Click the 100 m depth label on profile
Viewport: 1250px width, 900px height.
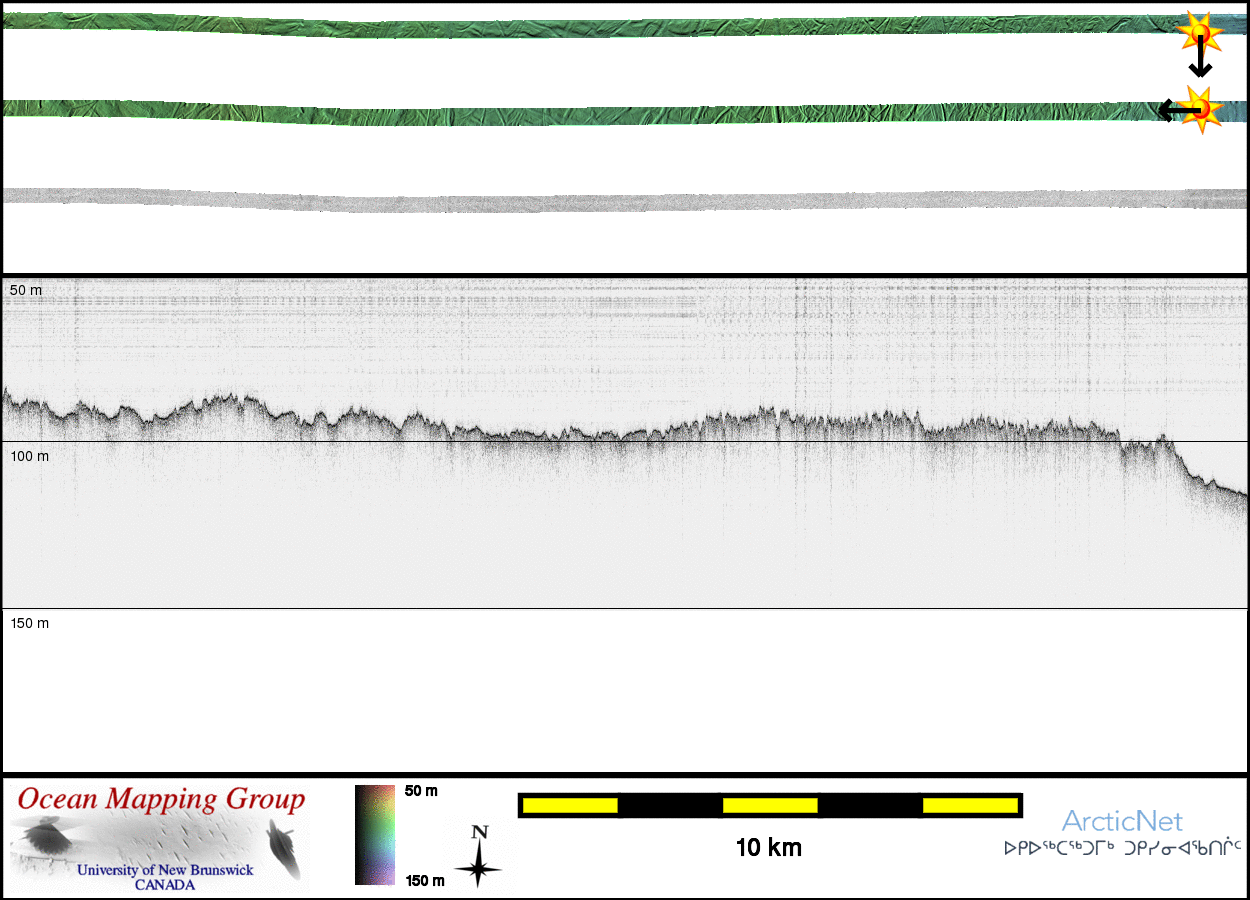[x=29, y=456]
